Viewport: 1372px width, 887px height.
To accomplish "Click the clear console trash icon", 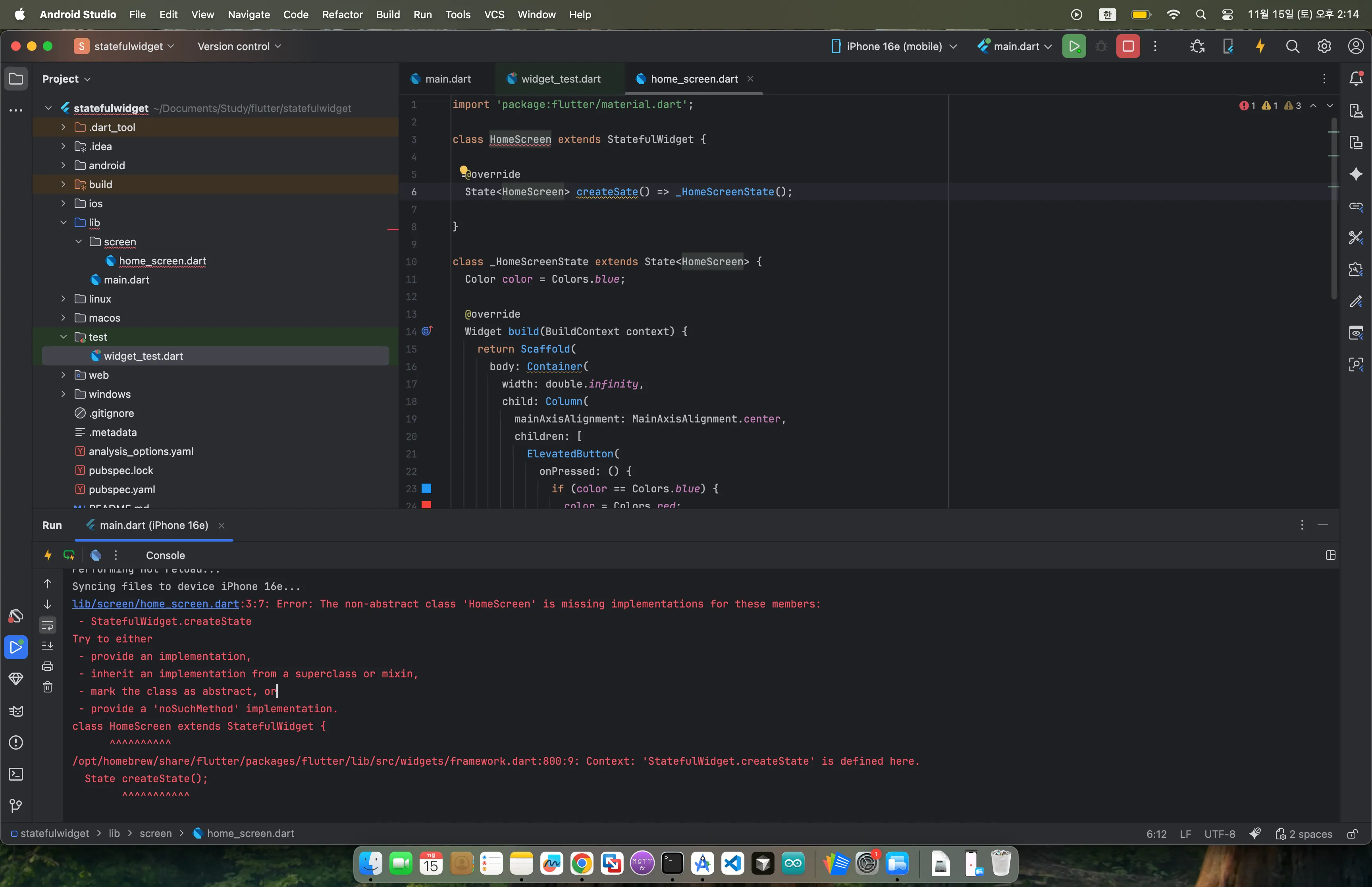I will [48, 687].
